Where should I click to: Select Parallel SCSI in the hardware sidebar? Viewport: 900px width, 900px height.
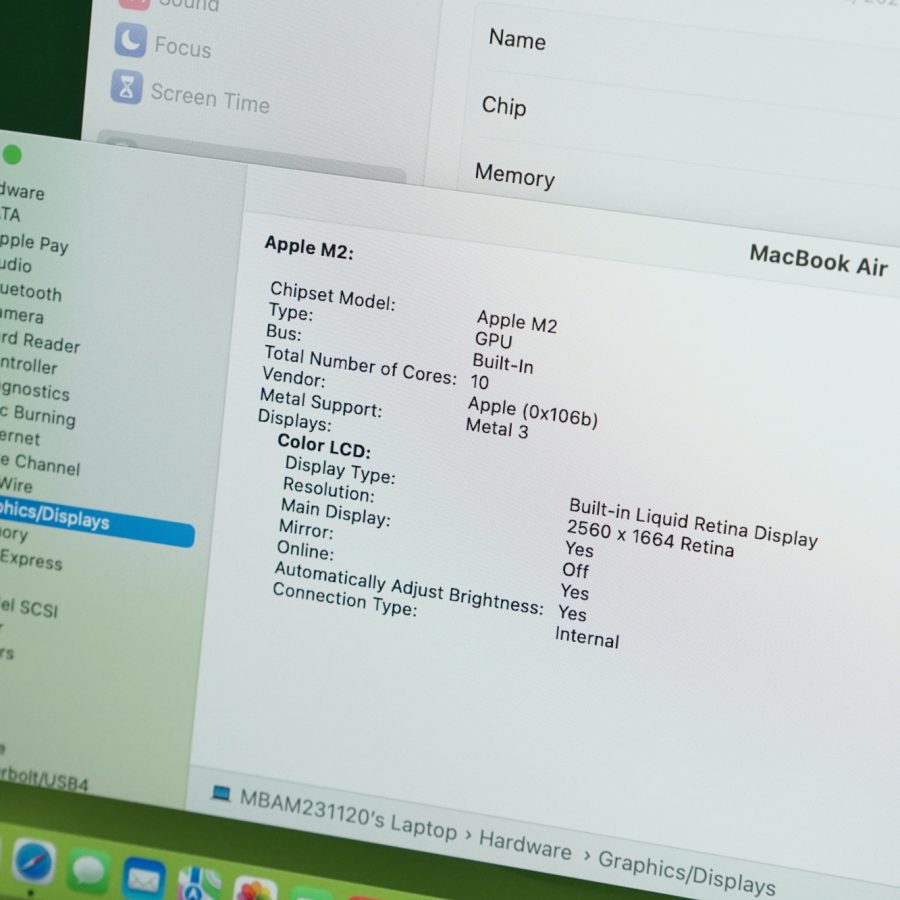tap(29, 607)
